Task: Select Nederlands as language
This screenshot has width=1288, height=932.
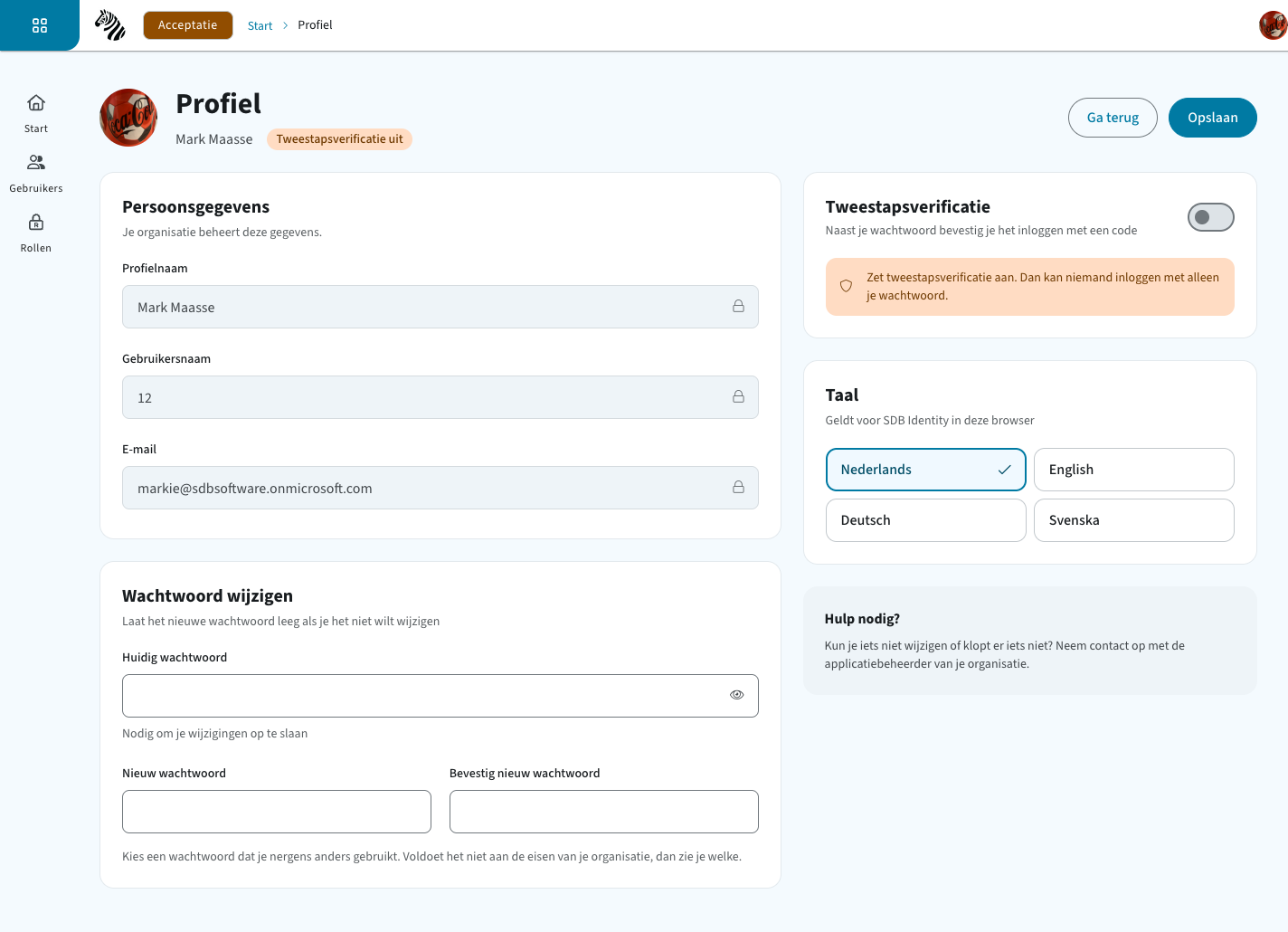Action: [925, 470]
